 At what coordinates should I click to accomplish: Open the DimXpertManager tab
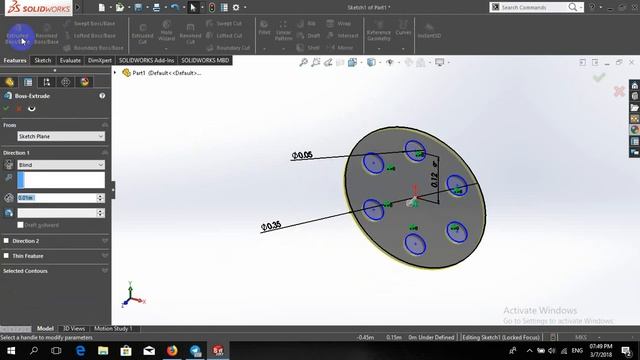[x=66, y=82]
